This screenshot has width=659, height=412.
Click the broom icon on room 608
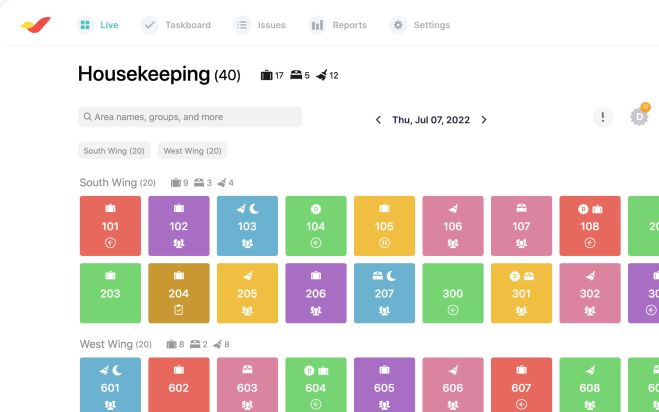click(590, 370)
